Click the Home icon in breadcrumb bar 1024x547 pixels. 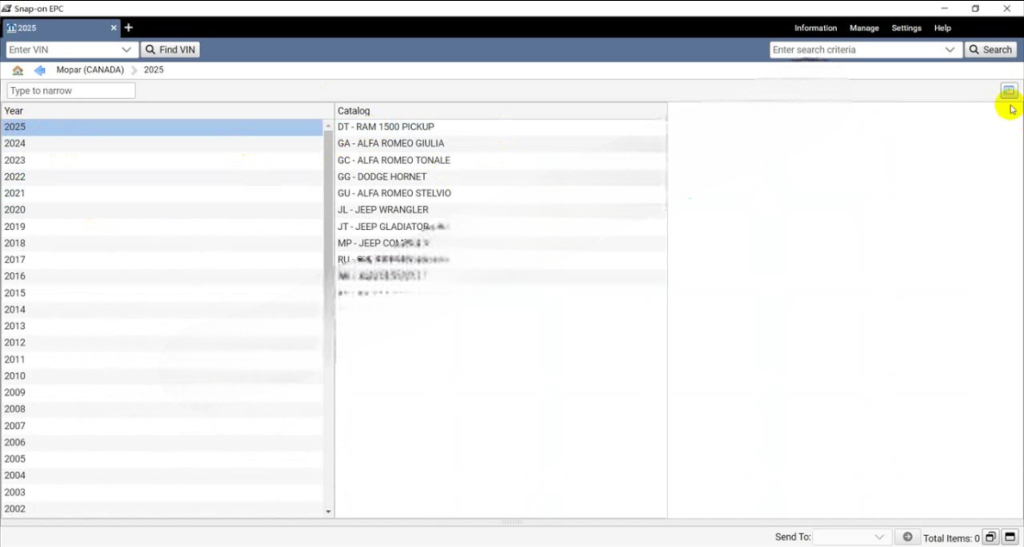18,70
